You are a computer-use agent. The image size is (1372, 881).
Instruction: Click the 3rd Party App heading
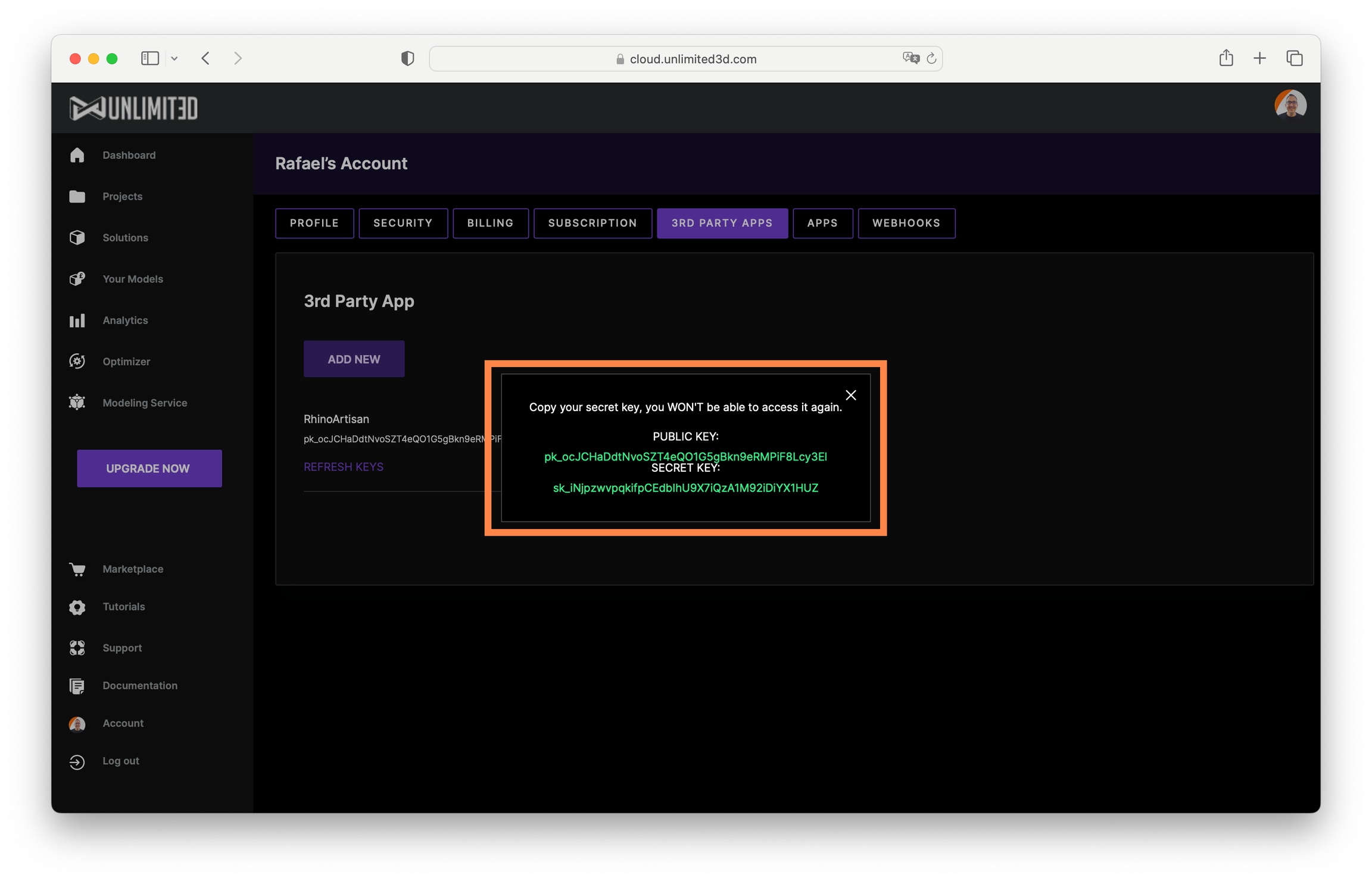(359, 301)
